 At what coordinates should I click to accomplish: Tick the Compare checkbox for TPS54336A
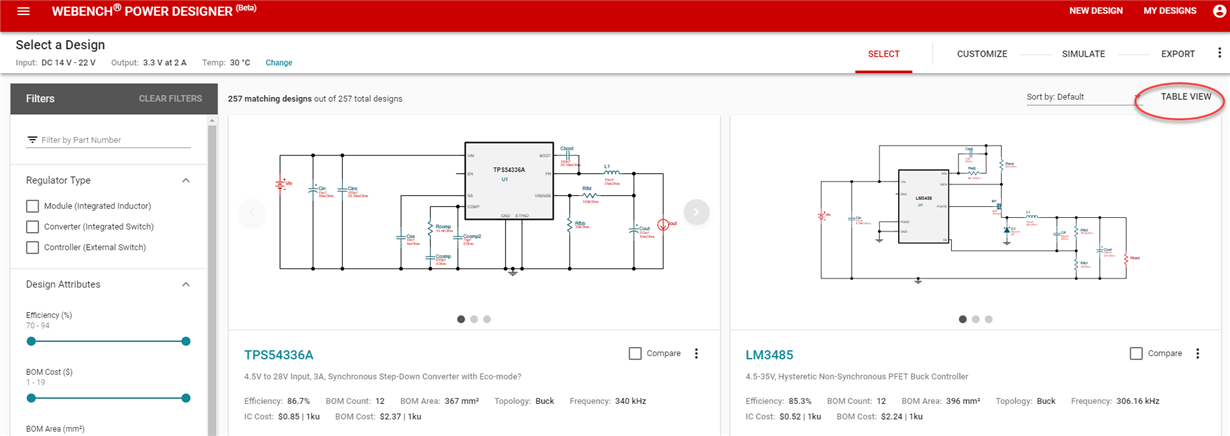pyautogui.click(x=635, y=353)
